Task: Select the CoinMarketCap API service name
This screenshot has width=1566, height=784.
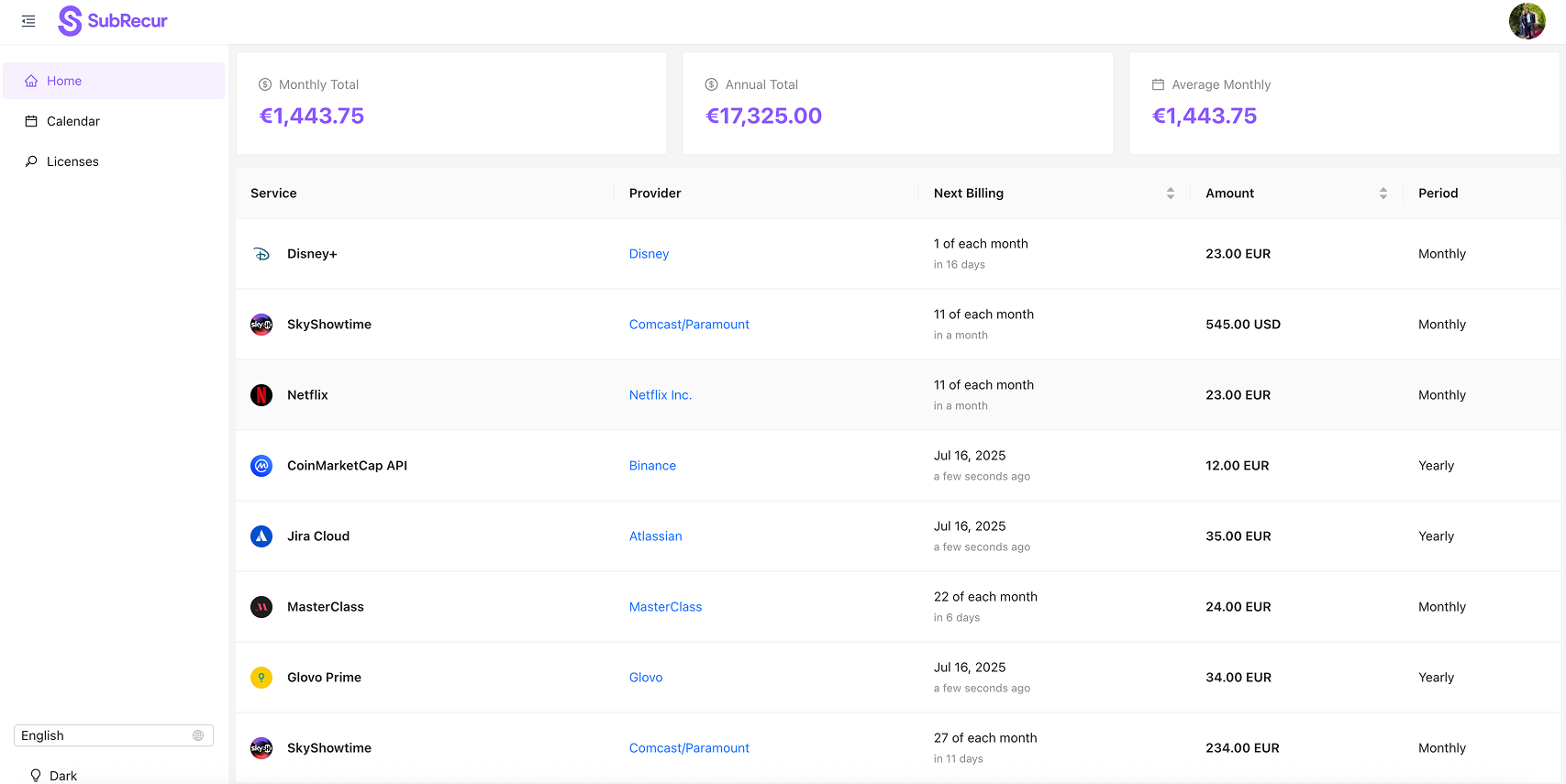Action: (x=347, y=466)
